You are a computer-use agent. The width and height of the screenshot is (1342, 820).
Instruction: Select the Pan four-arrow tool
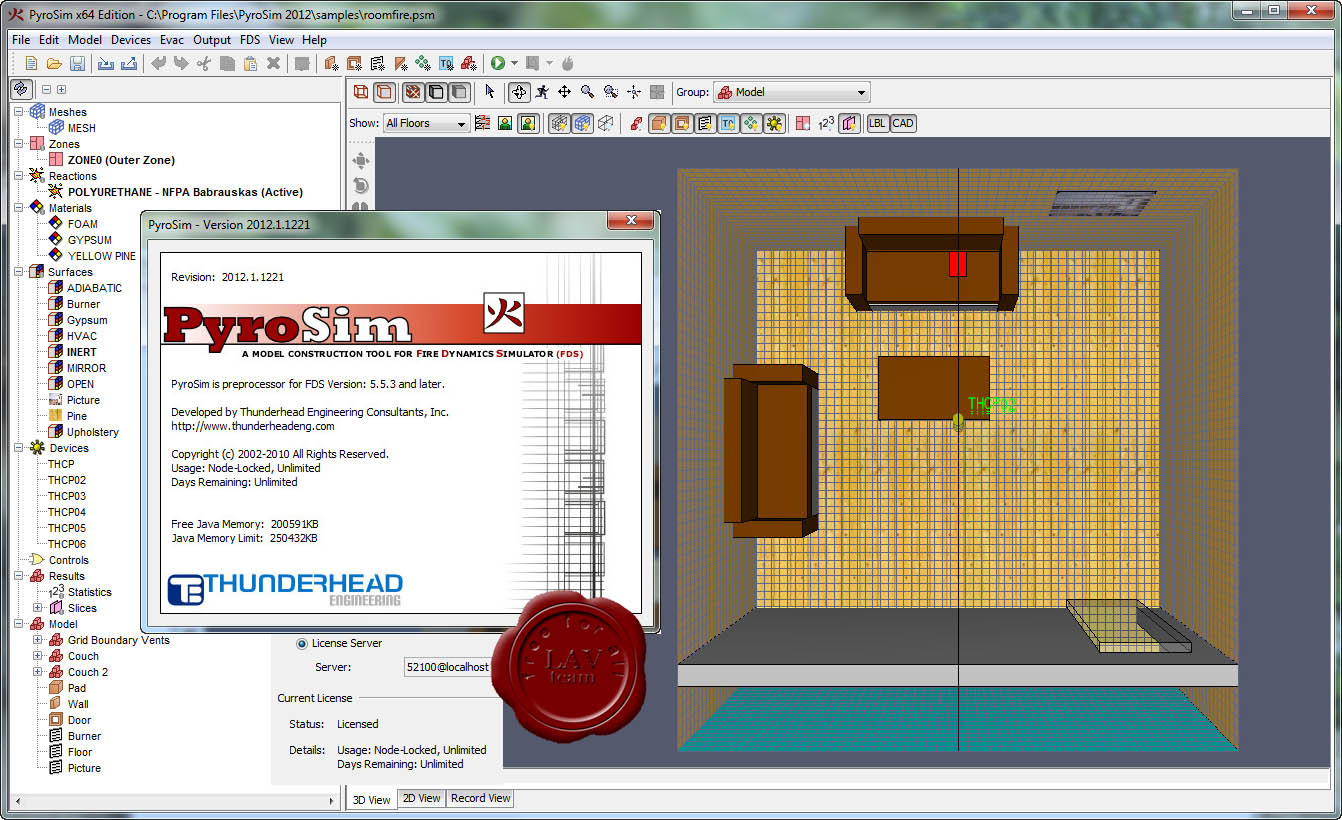click(564, 92)
